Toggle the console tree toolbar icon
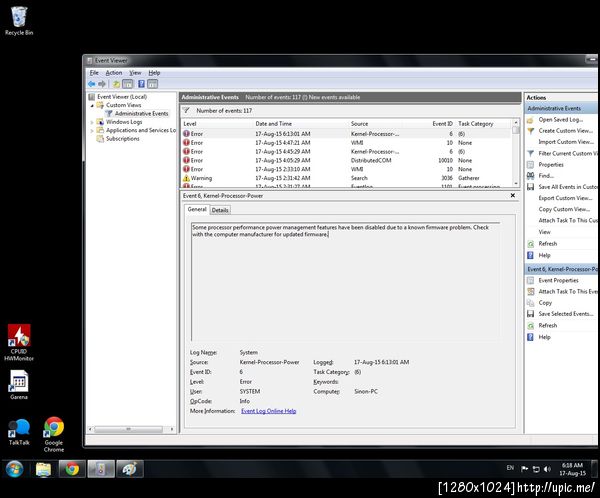 [127, 84]
